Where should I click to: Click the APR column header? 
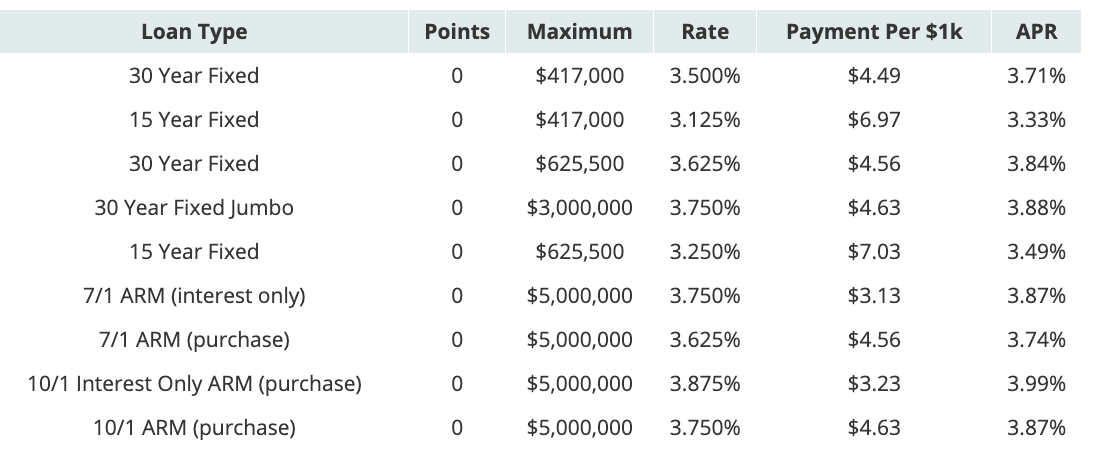(x=1036, y=32)
